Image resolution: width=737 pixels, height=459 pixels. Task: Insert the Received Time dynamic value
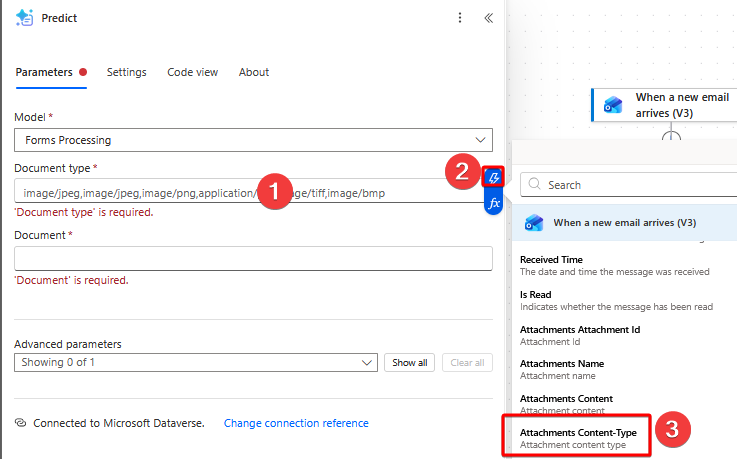pos(614,265)
